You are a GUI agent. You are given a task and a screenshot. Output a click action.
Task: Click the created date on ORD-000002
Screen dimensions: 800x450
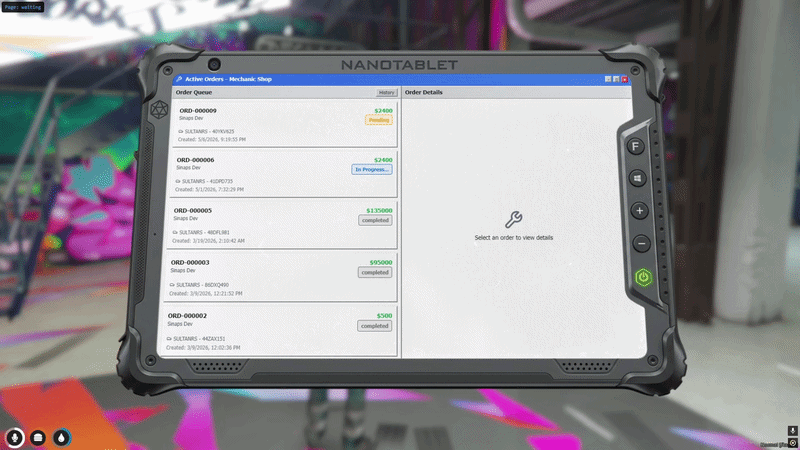(x=203, y=347)
